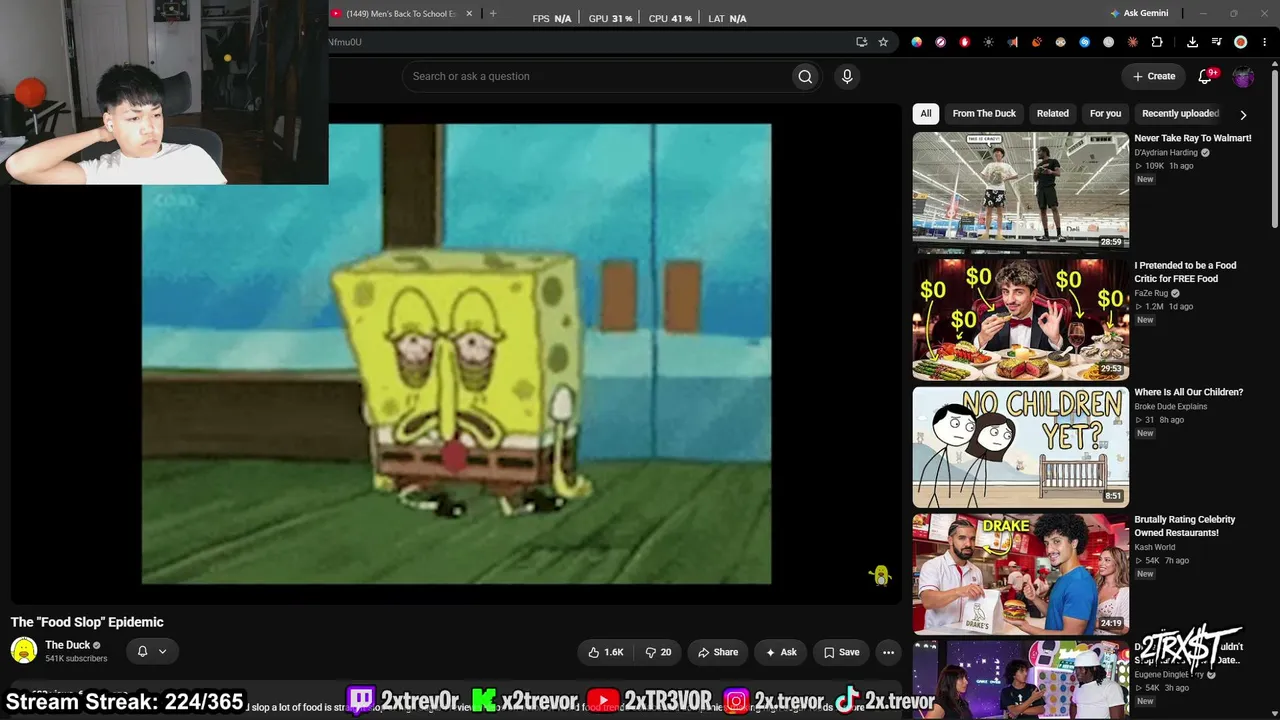The image size is (1280, 720).
Task: Click the YouTube search input field
Action: click(x=596, y=76)
